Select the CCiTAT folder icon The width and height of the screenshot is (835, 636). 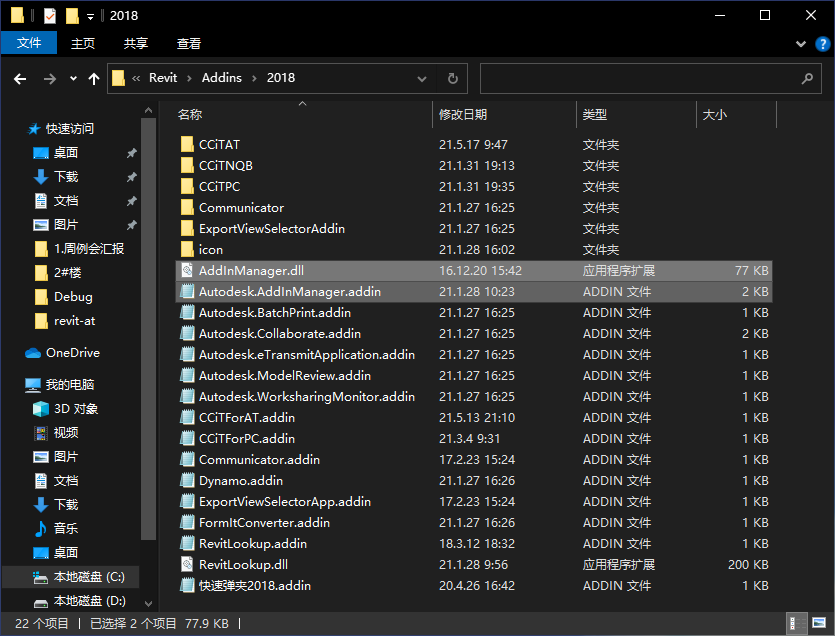pyautogui.click(x=187, y=144)
